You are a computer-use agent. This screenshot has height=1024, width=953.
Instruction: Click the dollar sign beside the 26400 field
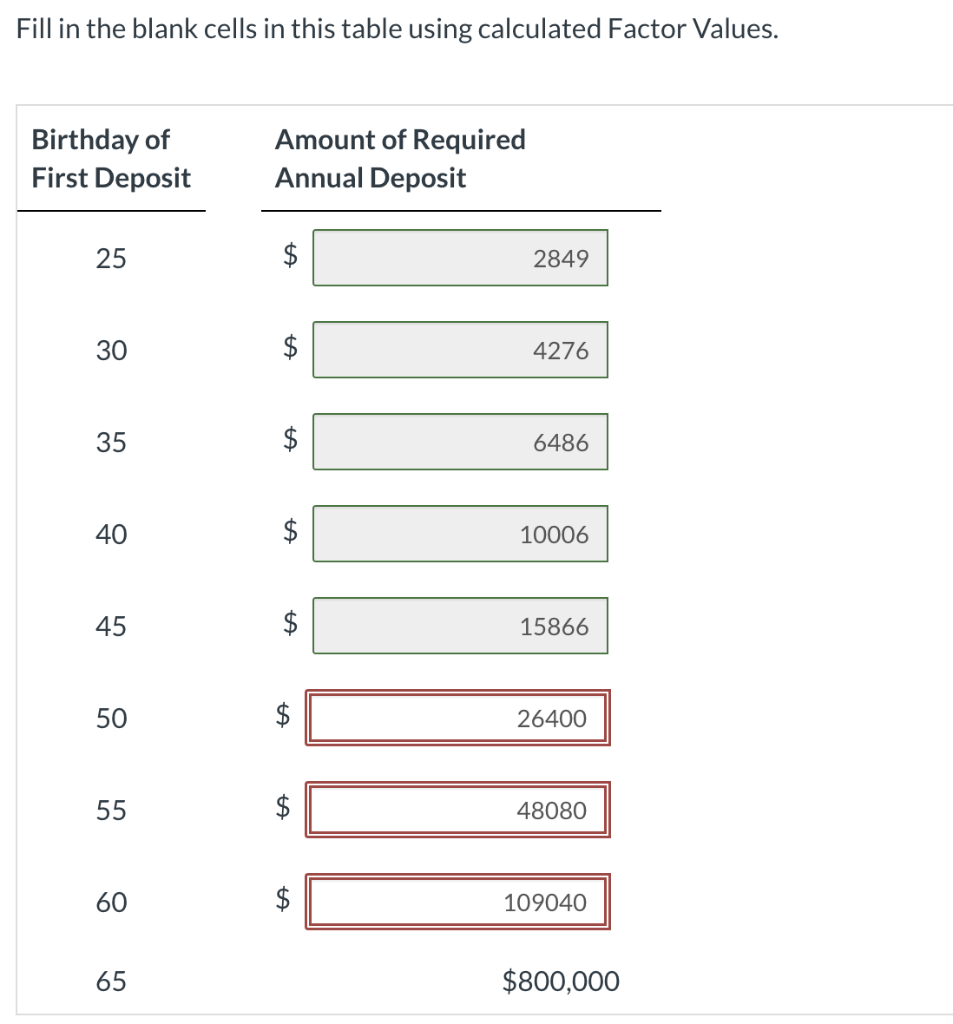pyautogui.click(x=286, y=718)
